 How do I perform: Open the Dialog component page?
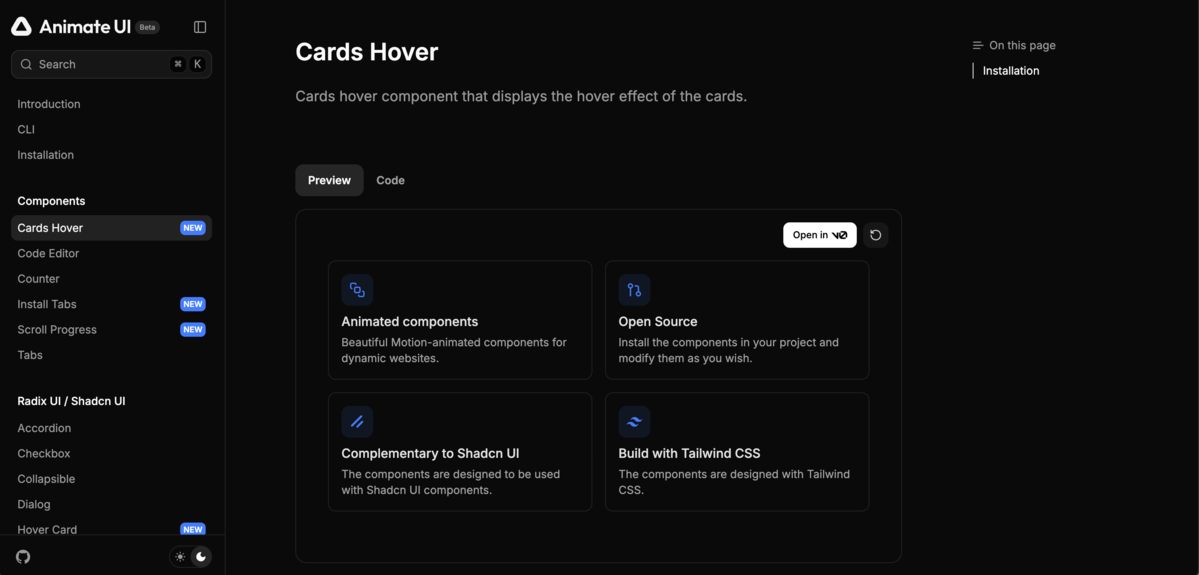click(x=34, y=505)
